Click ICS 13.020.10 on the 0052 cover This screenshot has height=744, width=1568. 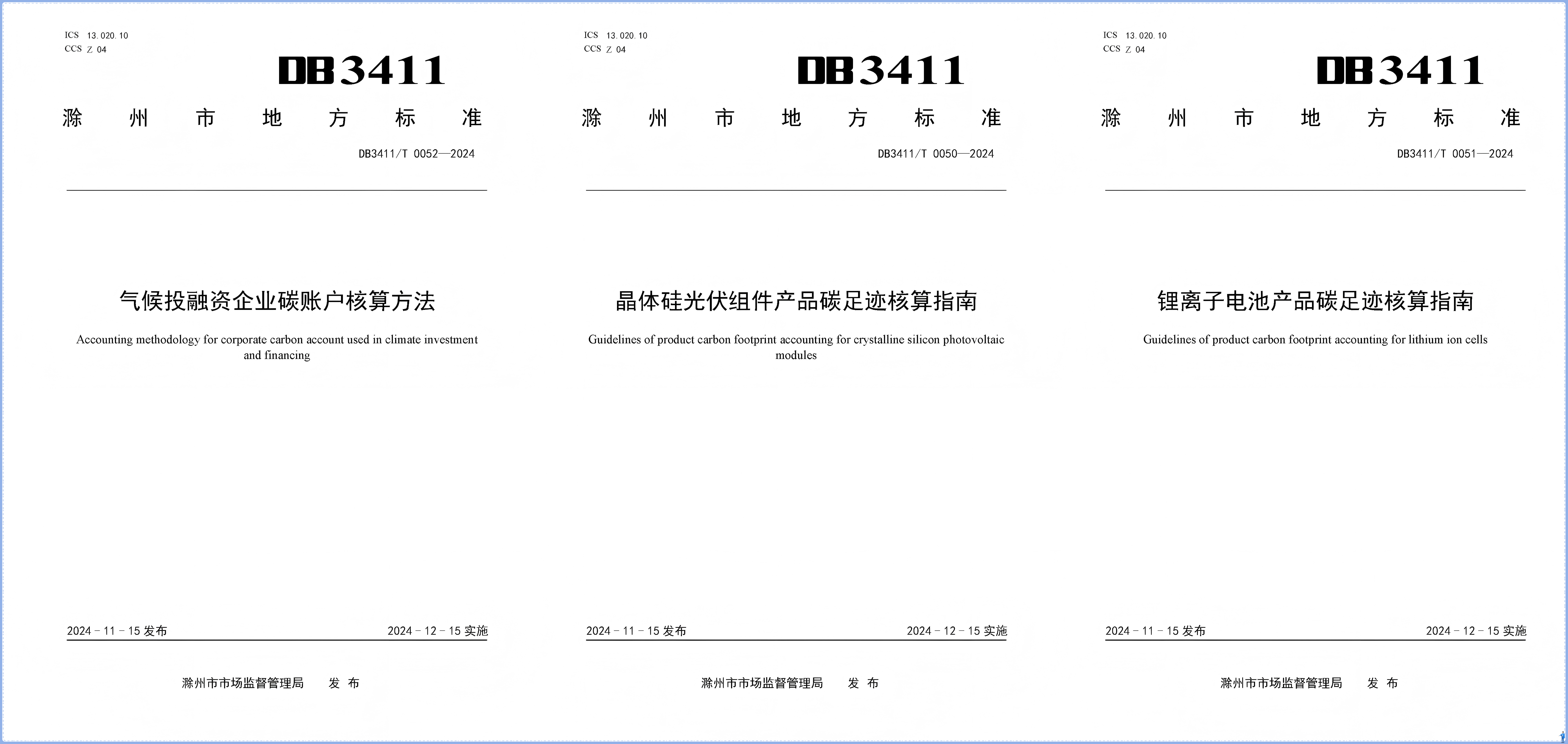pyautogui.click(x=96, y=35)
